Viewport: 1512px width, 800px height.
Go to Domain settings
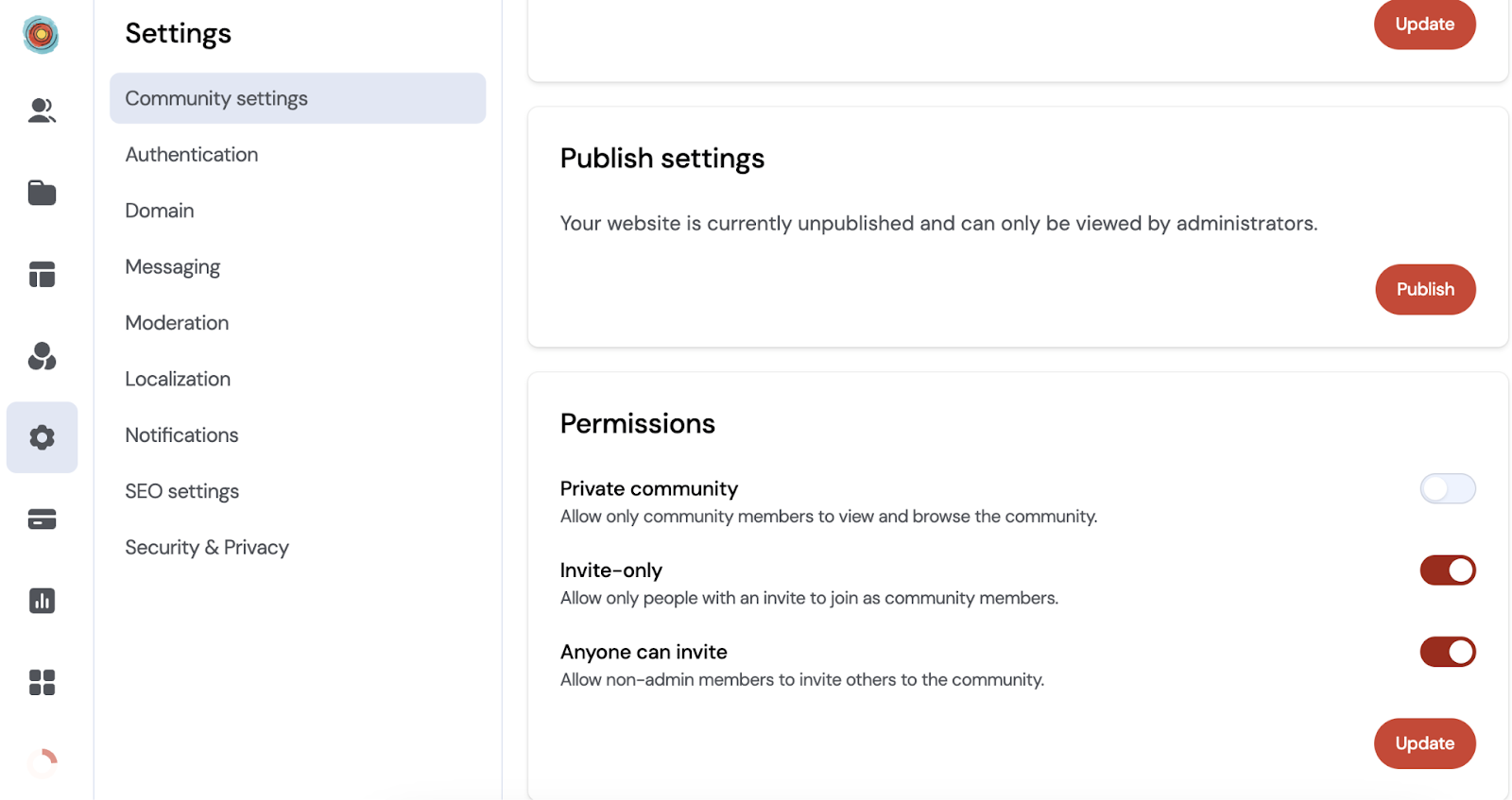point(160,211)
